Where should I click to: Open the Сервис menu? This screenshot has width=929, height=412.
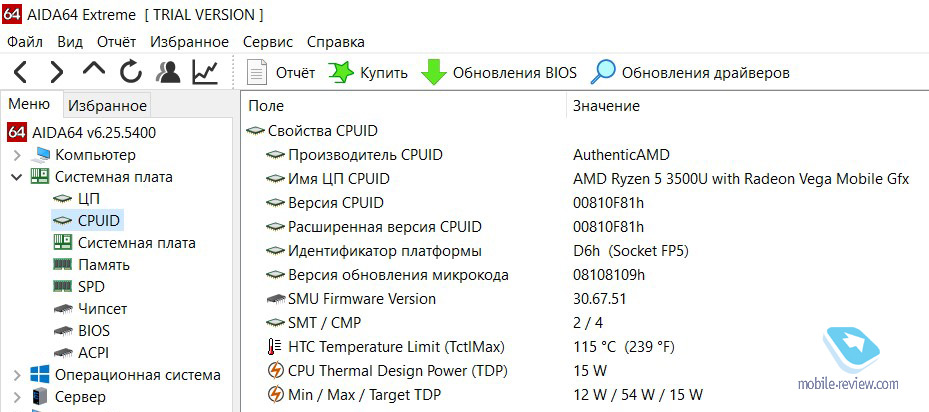coord(268,42)
